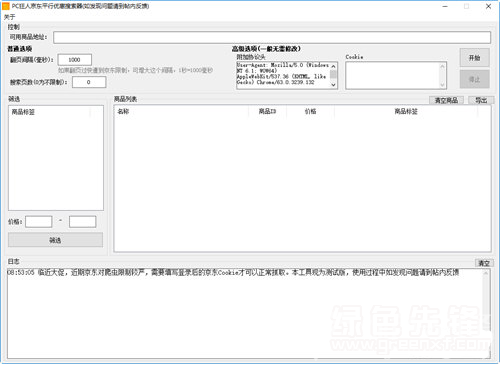Click the 价格 column header
Viewport: 500px width, 365px height.
(x=310, y=111)
